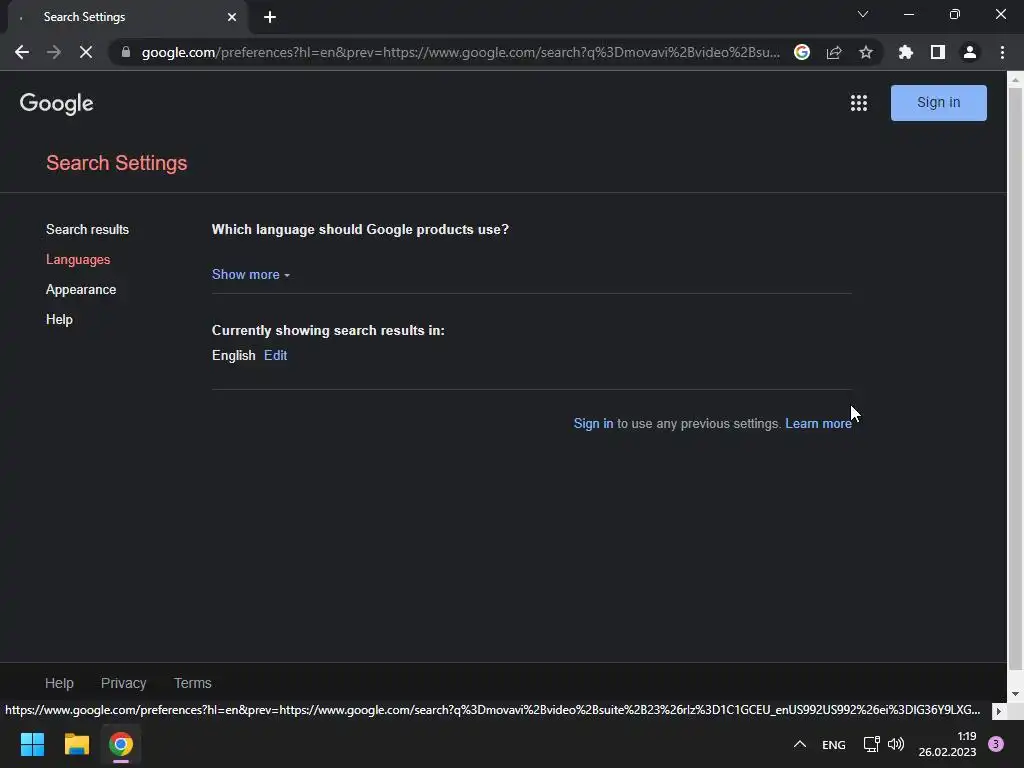Open Appearance settings section
The width and height of the screenshot is (1024, 768).
coord(81,289)
